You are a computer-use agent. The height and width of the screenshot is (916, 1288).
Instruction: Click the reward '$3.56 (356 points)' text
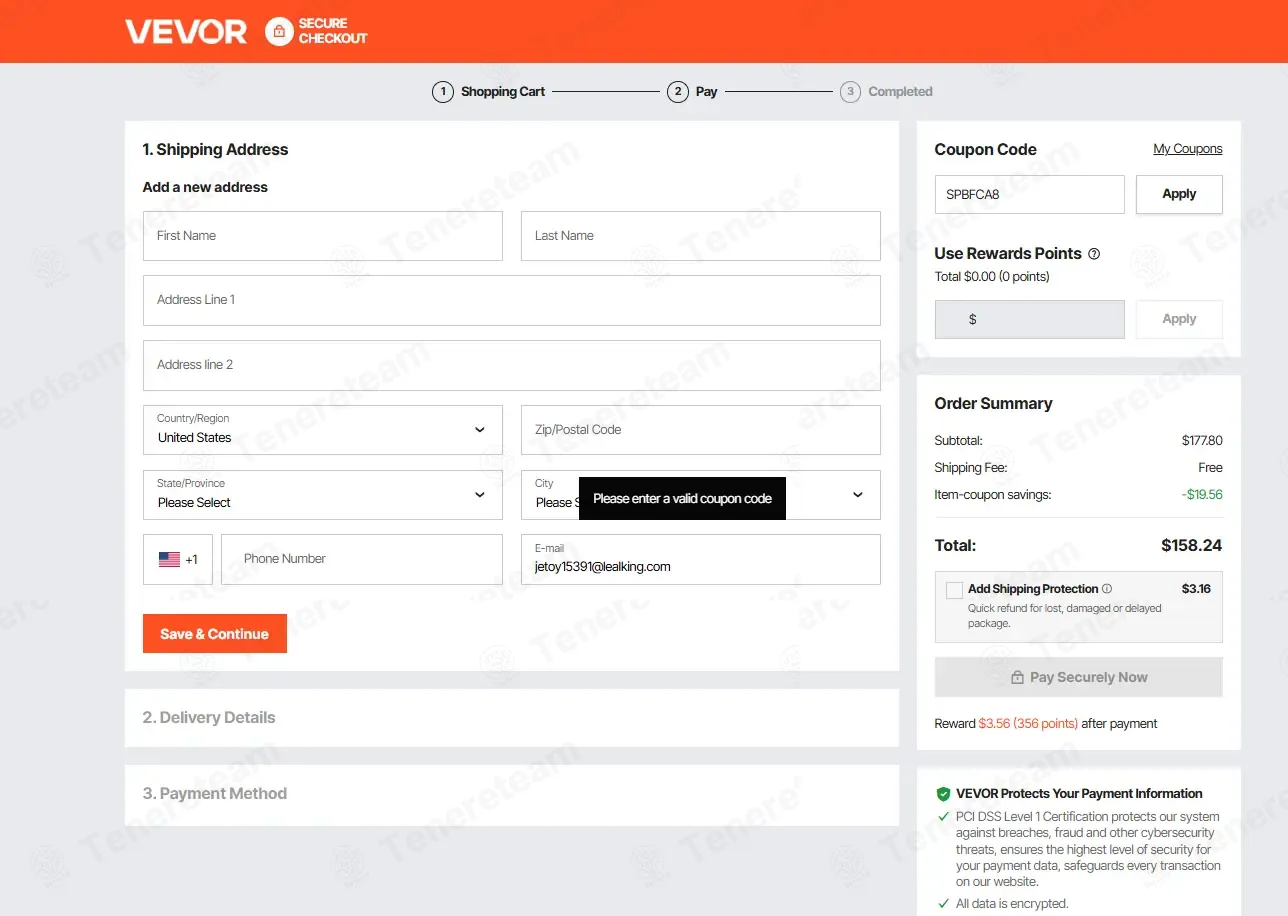coord(1028,724)
